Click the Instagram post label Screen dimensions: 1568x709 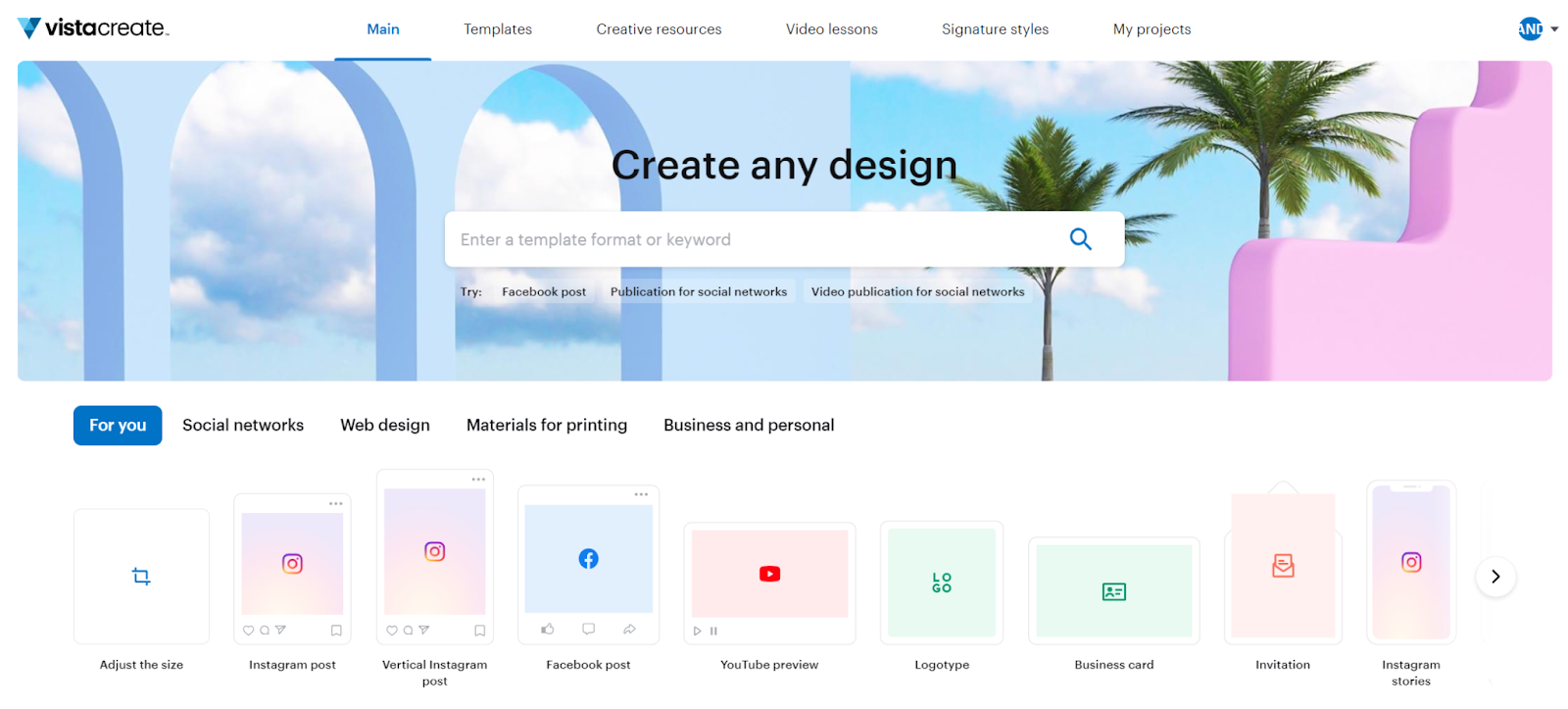click(x=292, y=665)
